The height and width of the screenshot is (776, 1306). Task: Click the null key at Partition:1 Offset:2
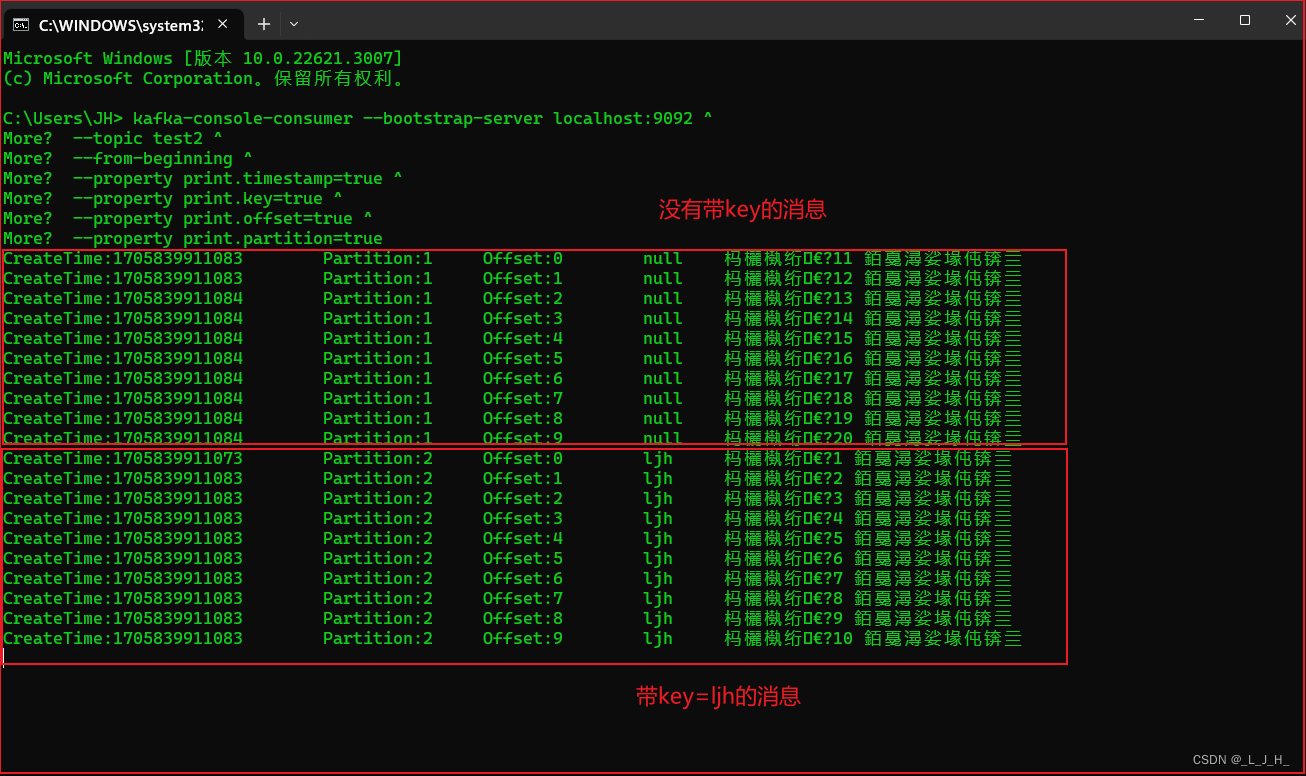coord(663,298)
